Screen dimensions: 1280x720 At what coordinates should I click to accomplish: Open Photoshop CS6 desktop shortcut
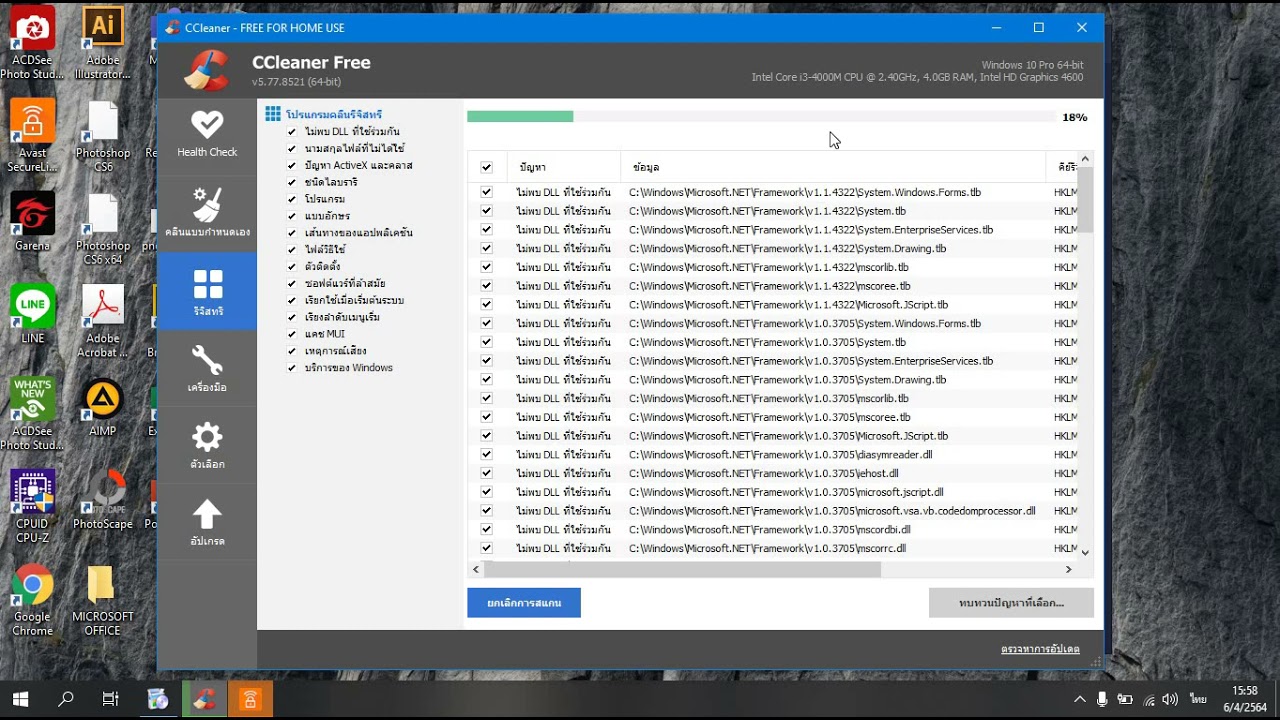point(102,137)
